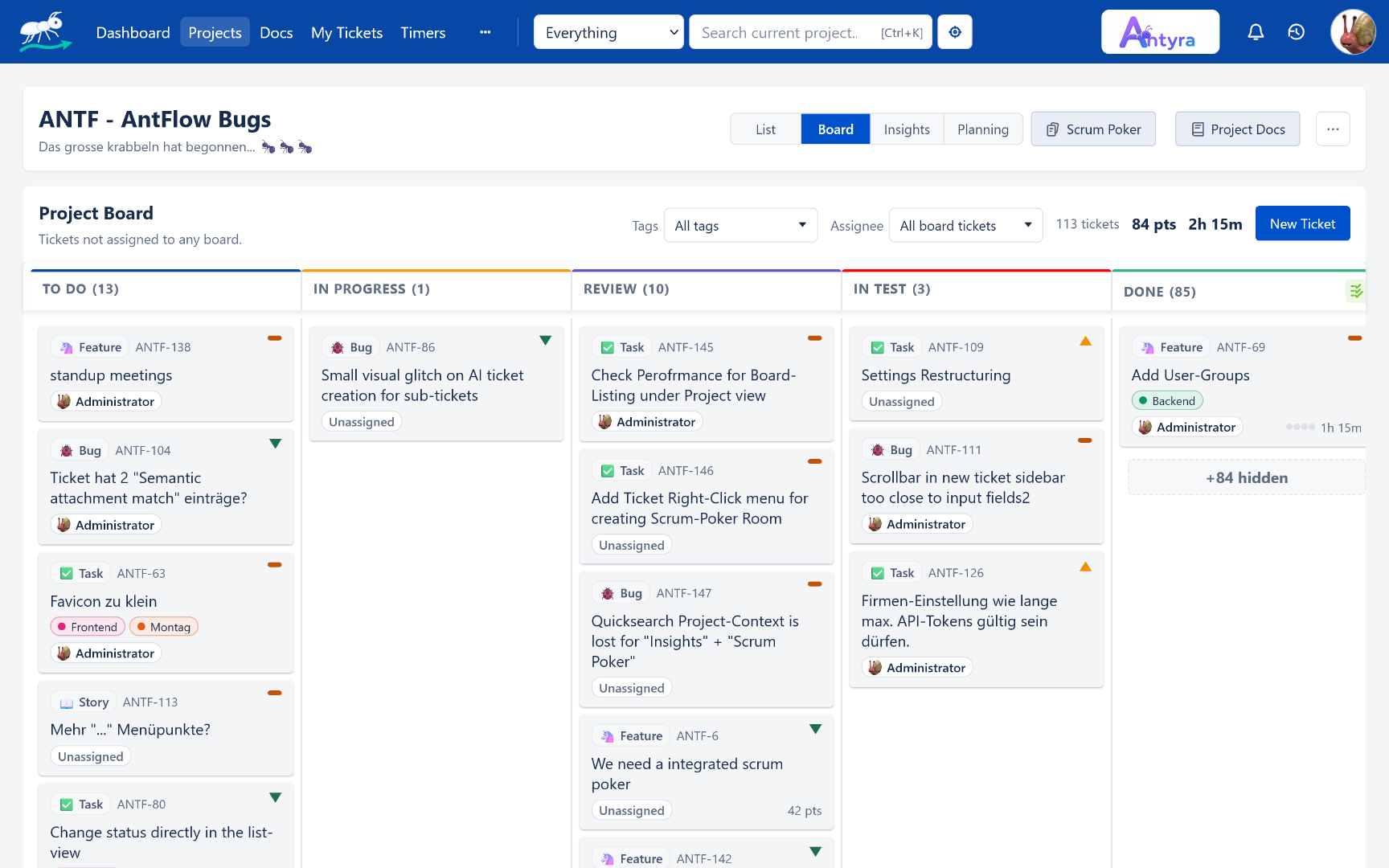The height and width of the screenshot is (868, 1389).
Task: Click low priority arrow on ANTF-142
Action: tap(815, 852)
